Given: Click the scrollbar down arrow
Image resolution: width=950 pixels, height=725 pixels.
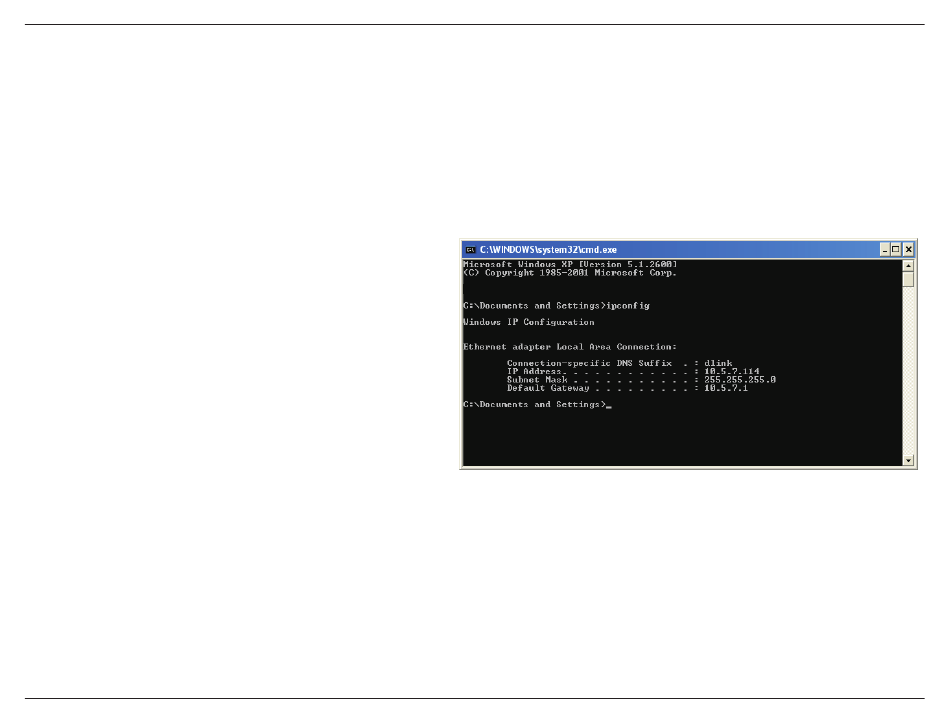Looking at the screenshot, I should pos(908,460).
